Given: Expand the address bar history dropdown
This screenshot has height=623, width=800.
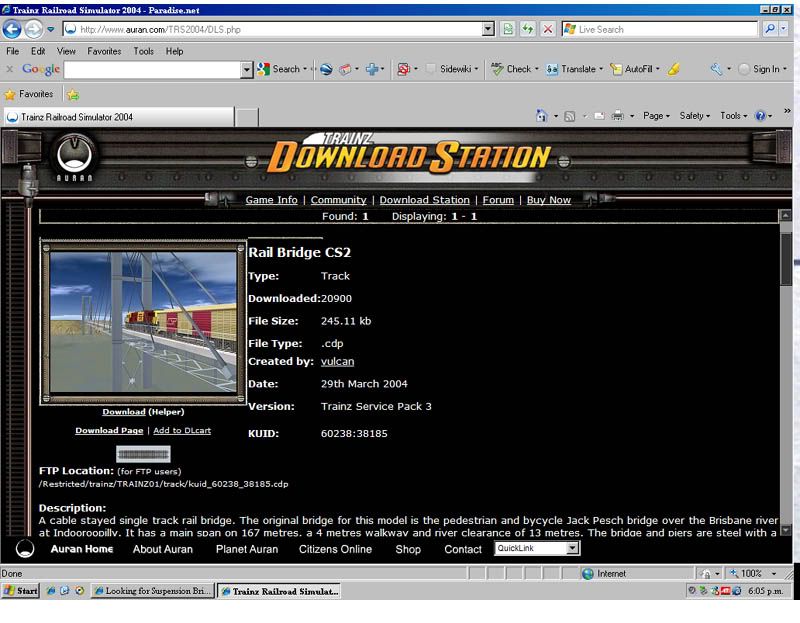Looking at the screenshot, I should click(488, 29).
